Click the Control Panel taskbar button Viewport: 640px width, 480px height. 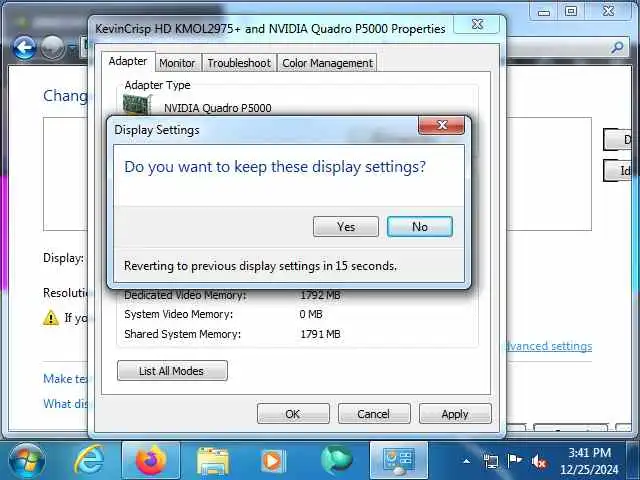tap(399, 460)
